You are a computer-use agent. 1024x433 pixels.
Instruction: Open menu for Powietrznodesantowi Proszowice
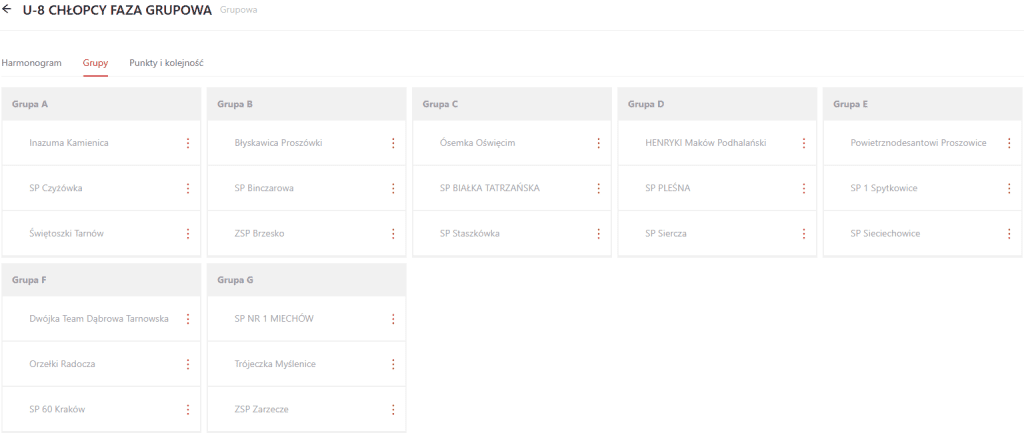(1009, 143)
